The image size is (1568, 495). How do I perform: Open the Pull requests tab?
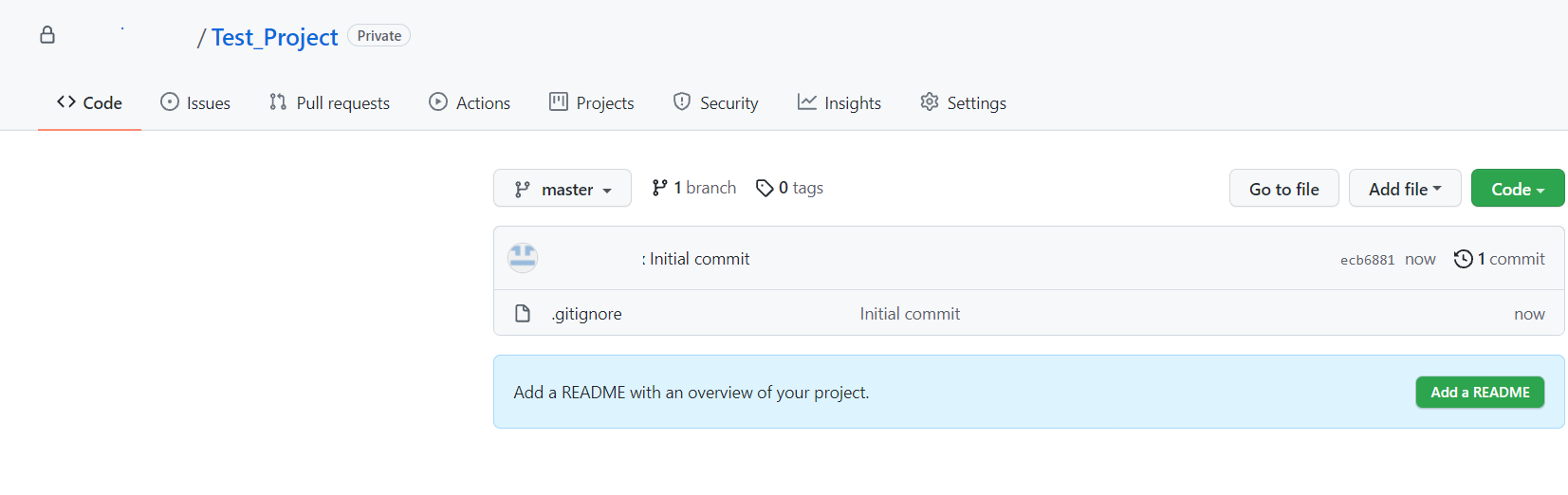pos(329,102)
